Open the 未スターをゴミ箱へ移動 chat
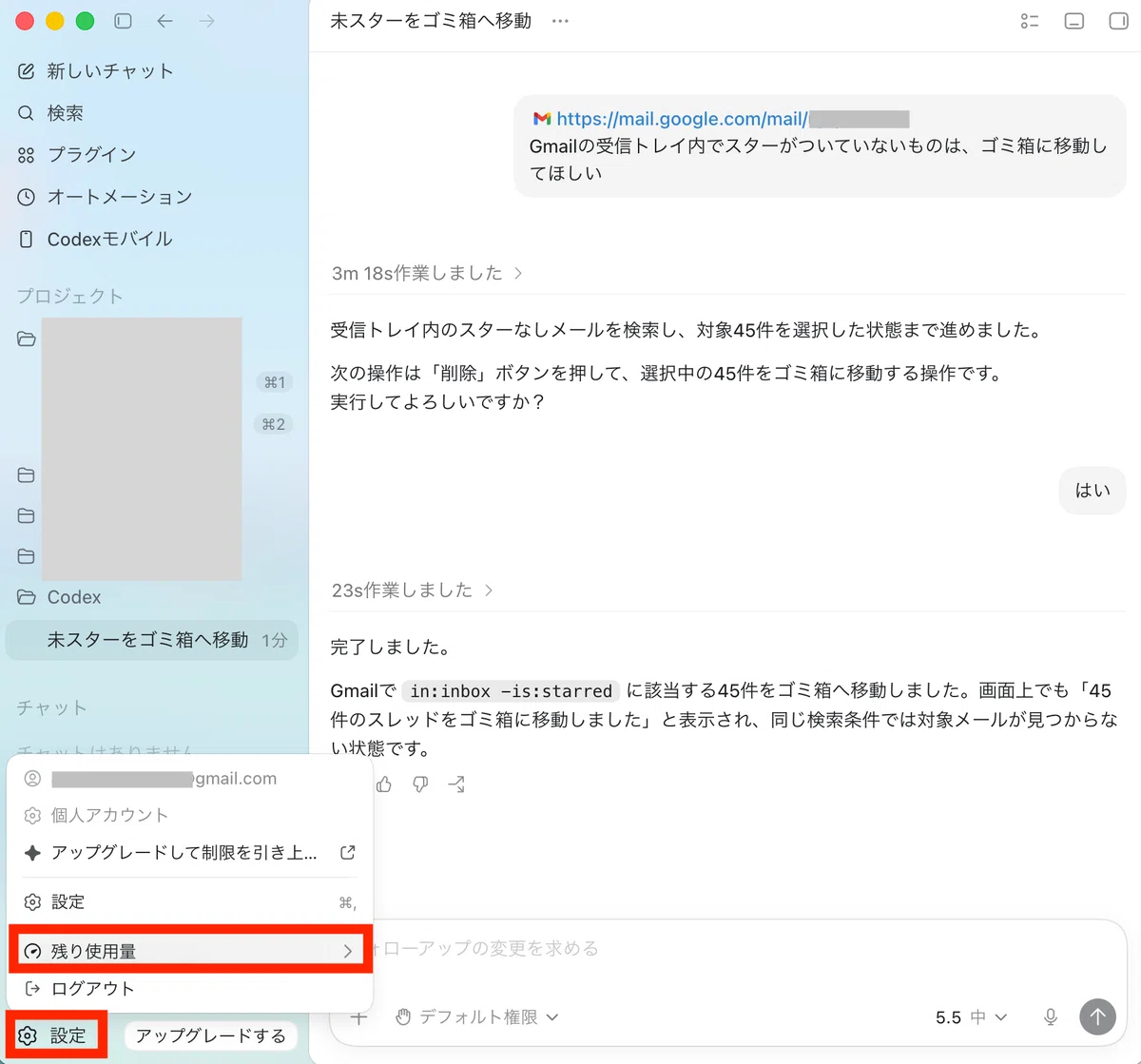 point(152,640)
